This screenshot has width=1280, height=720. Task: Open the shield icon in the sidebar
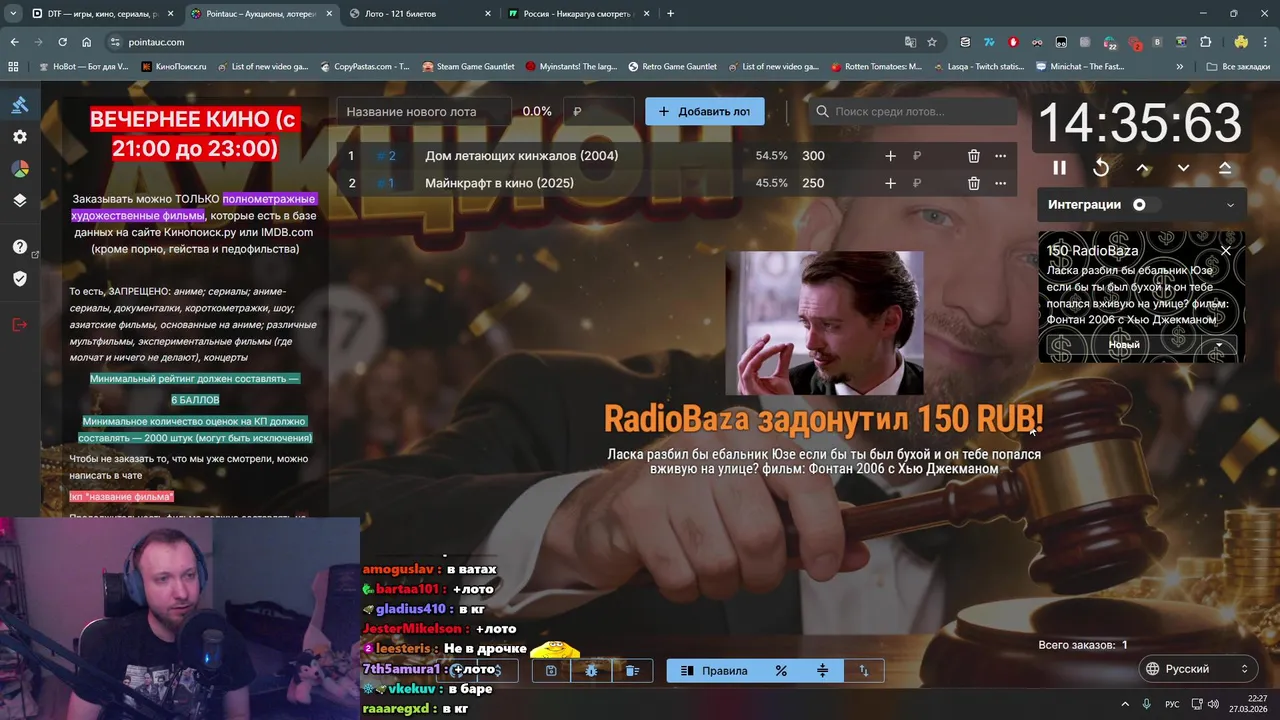(20, 278)
